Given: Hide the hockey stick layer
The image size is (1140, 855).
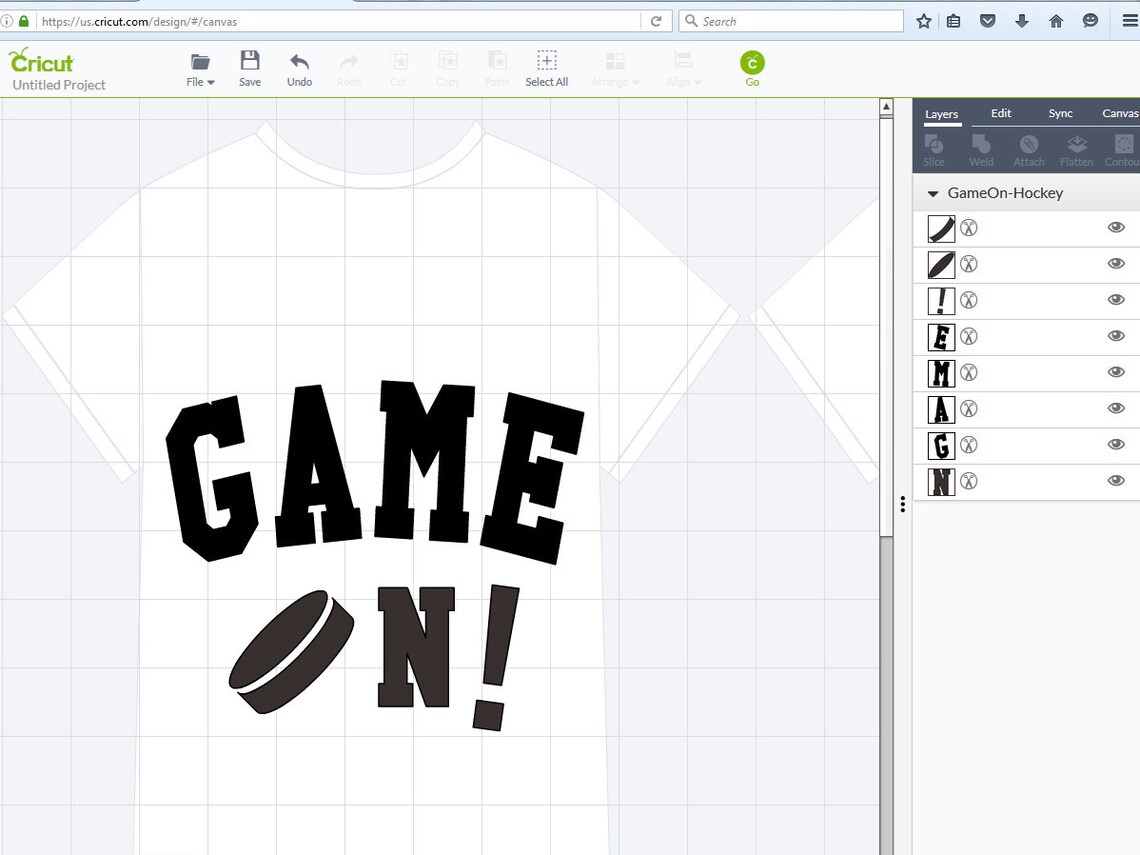Looking at the screenshot, I should (x=1116, y=228).
